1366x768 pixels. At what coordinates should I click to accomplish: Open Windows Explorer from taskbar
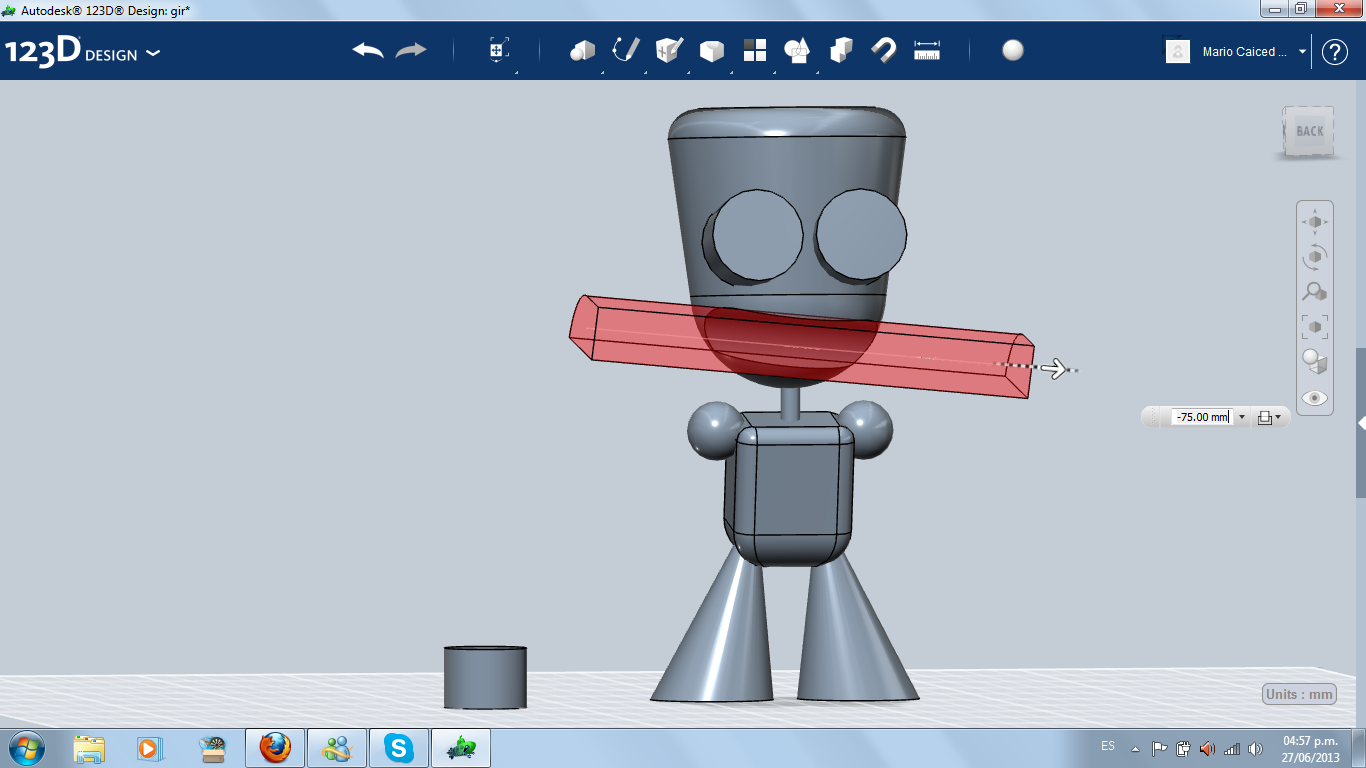(89, 748)
